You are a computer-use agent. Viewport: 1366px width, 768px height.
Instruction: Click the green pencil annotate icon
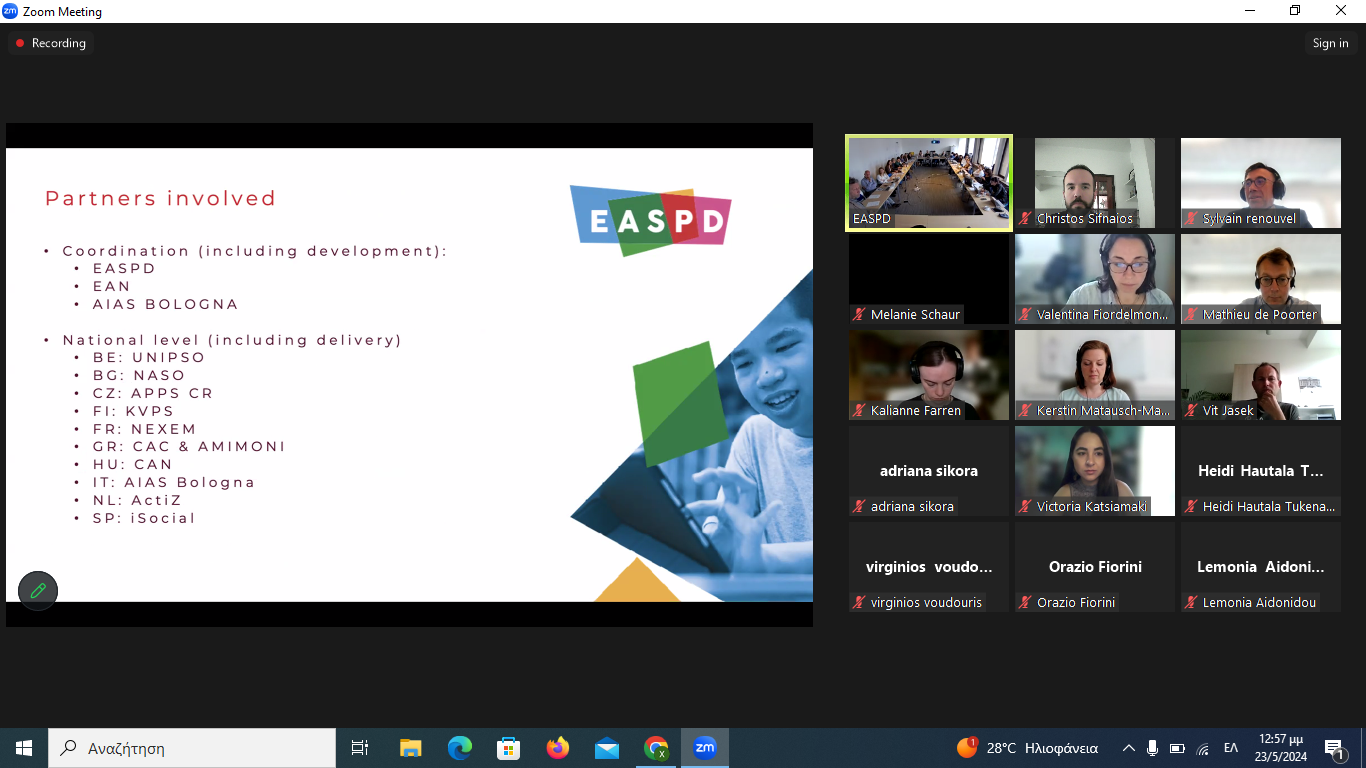point(38,590)
